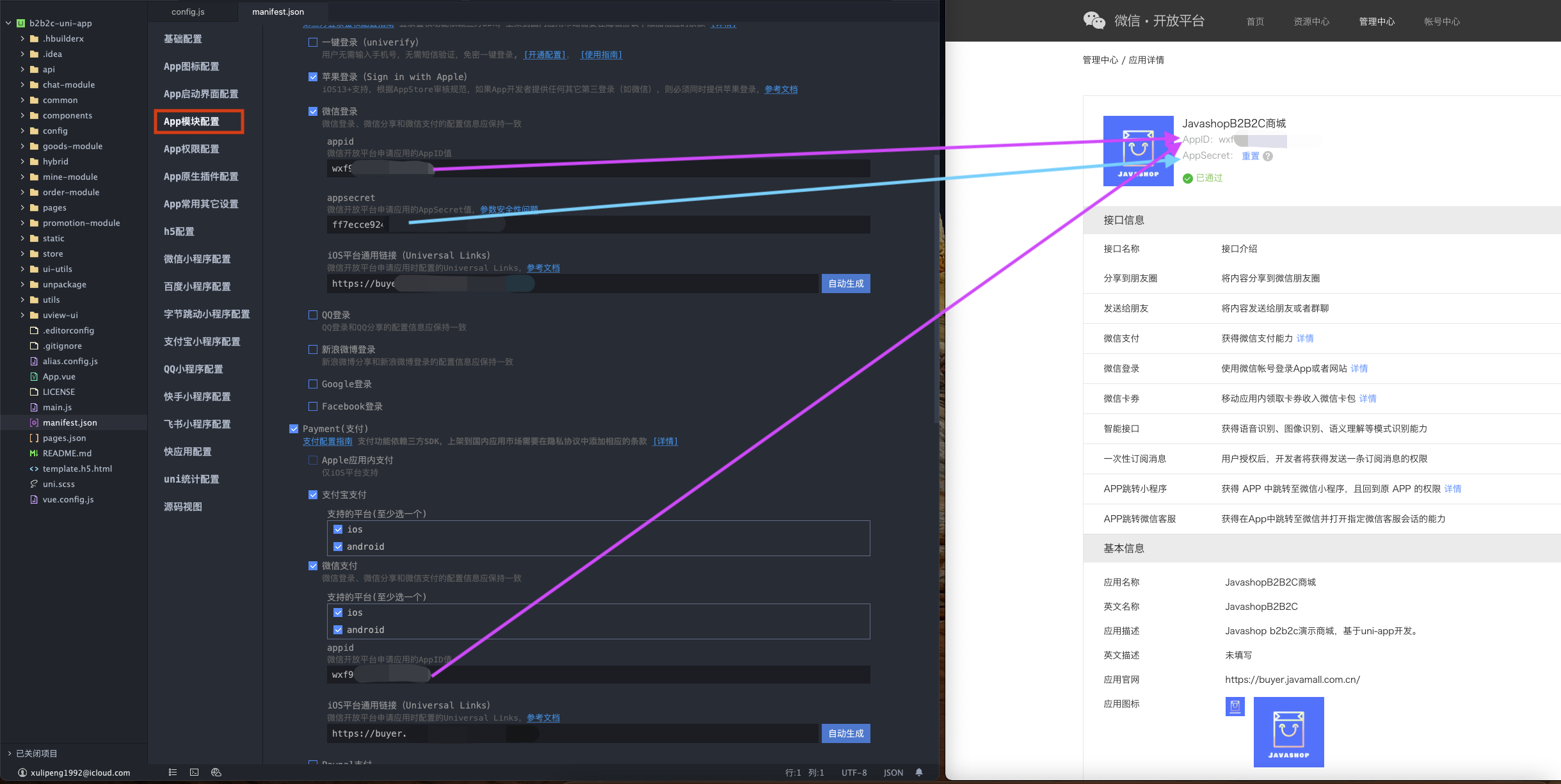Viewport: 1561px width, 784px height.
Task: Select manifest.json editor tab
Action: click(x=278, y=12)
